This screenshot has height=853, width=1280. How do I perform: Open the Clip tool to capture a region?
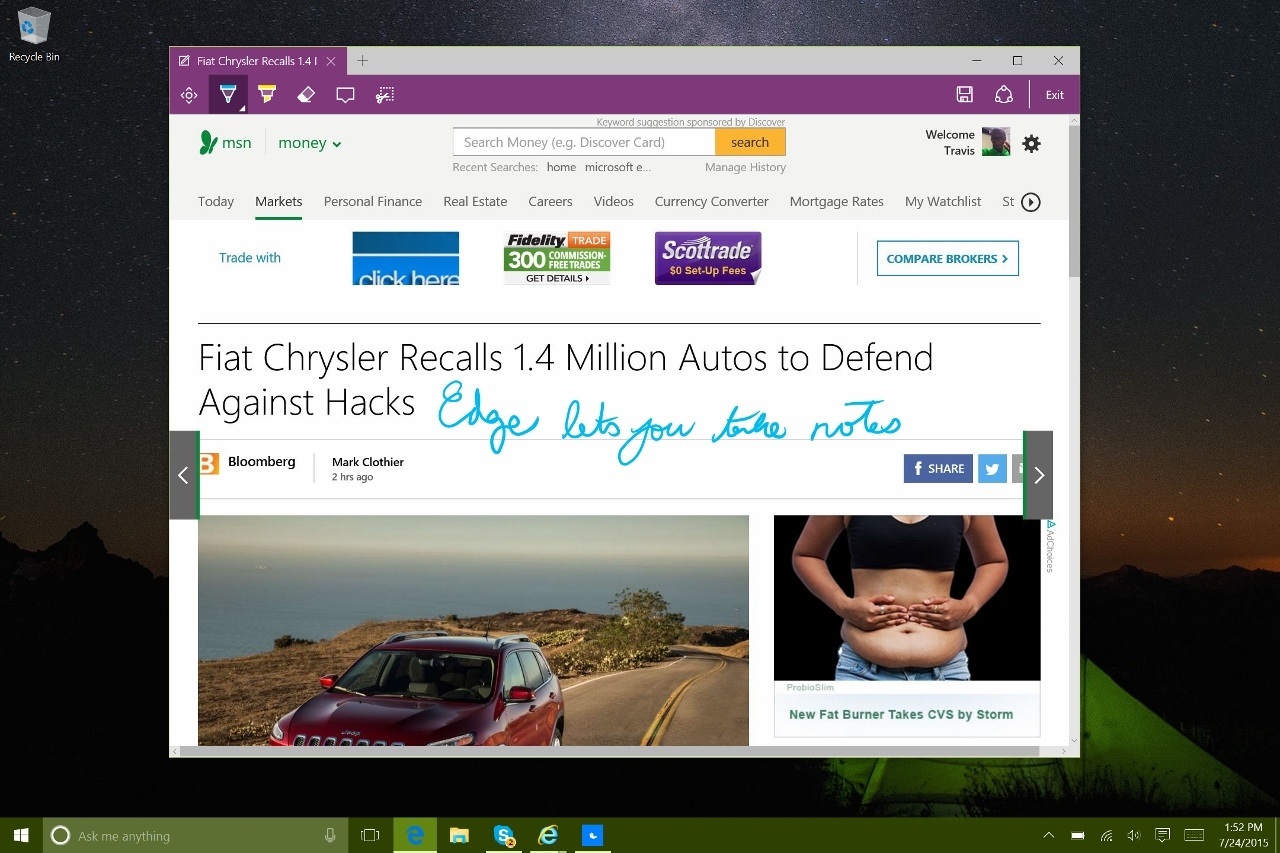tap(385, 94)
